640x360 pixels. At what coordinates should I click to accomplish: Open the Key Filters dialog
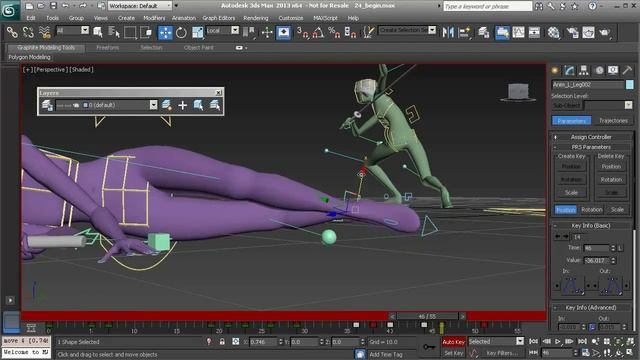click(502, 353)
